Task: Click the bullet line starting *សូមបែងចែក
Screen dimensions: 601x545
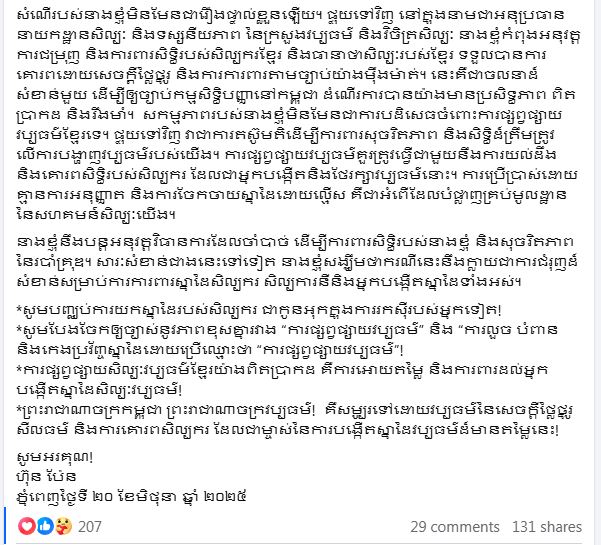Action: 287,340
